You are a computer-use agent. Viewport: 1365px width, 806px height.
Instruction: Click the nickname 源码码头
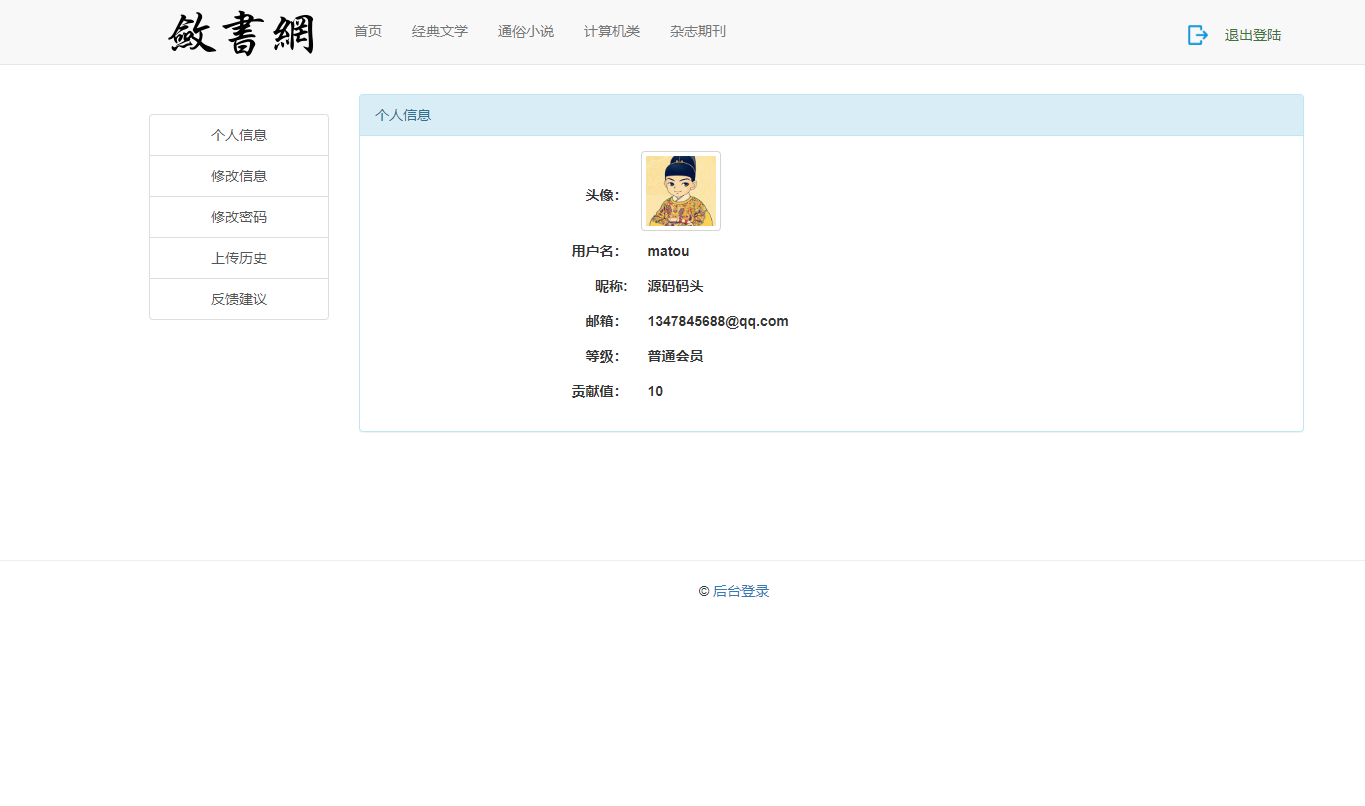(675, 286)
